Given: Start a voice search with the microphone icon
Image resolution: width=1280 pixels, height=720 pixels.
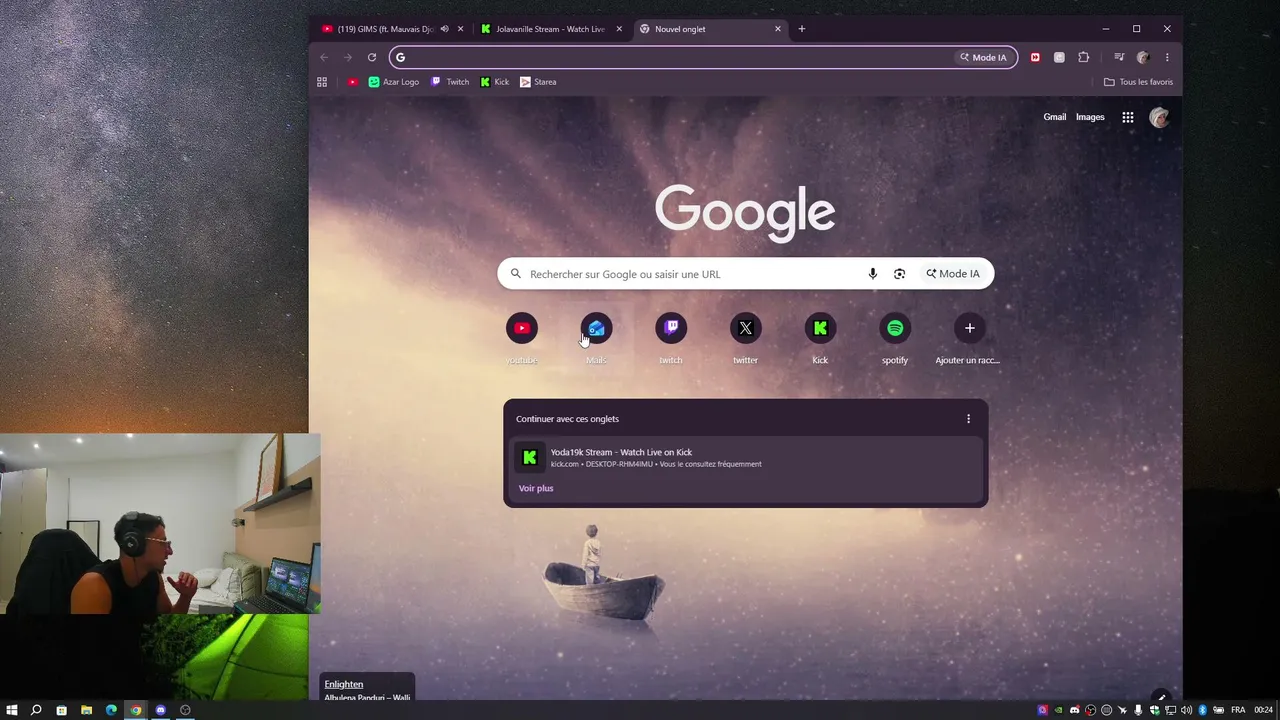Looking at the screenshot, I should pyautogui.click(x=873, y=274).
